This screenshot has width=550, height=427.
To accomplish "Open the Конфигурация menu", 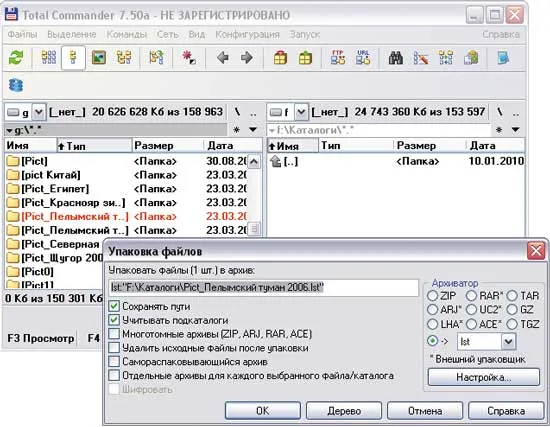I will (x=247, y=34).
